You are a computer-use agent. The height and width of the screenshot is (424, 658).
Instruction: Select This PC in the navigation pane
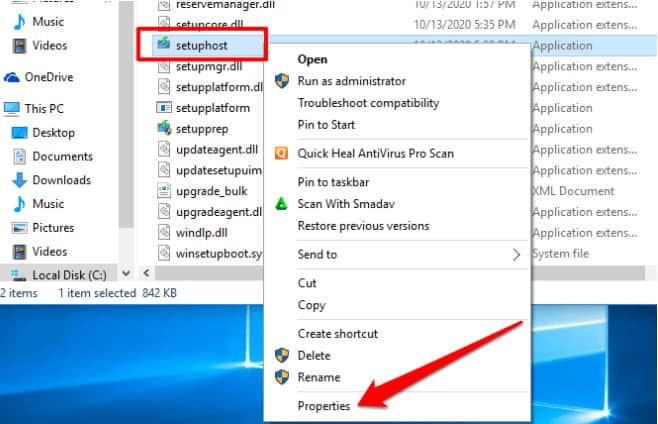(x=44, y=109)
